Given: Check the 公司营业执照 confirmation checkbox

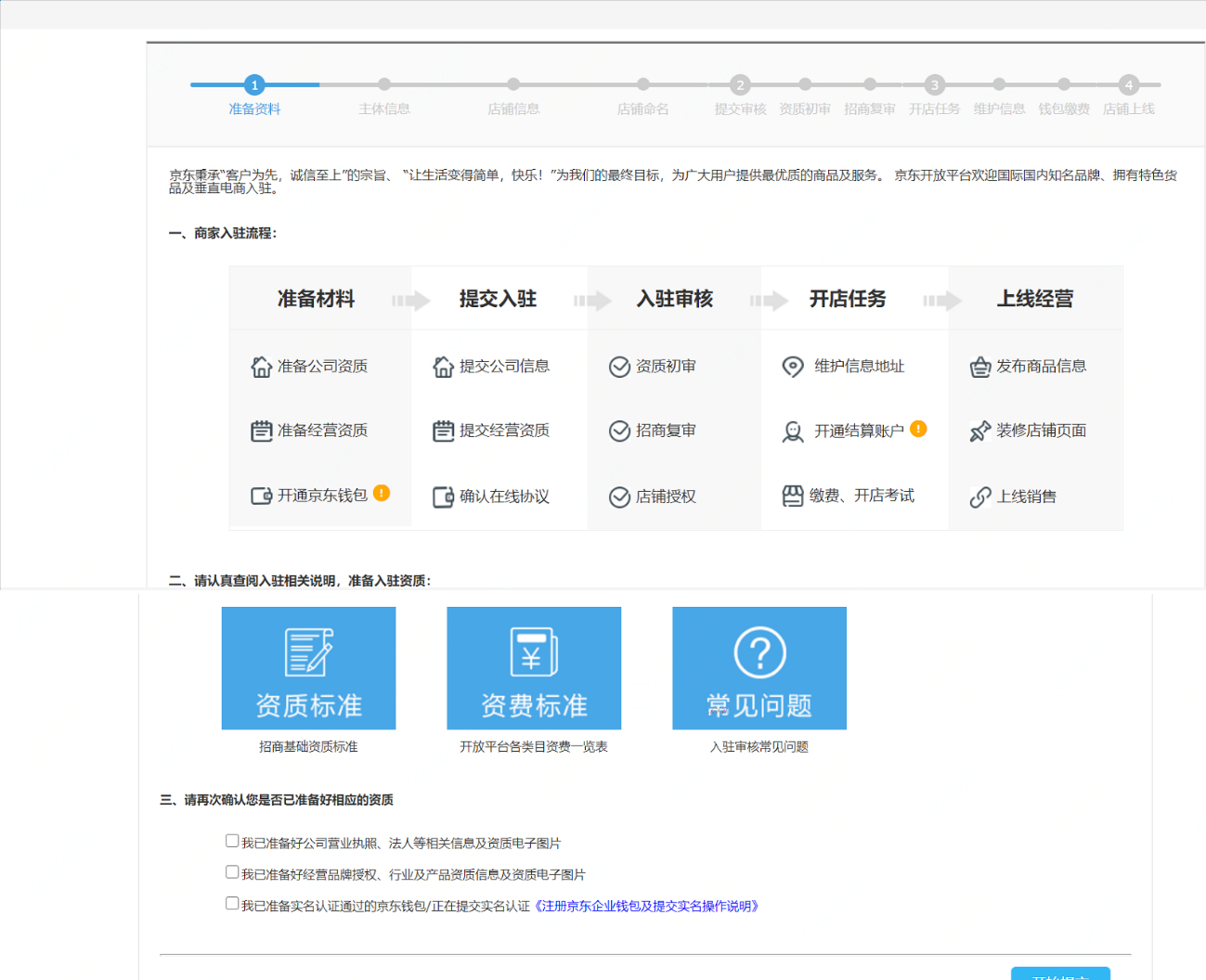Looking at the screenshot, I should click(232, 840).
